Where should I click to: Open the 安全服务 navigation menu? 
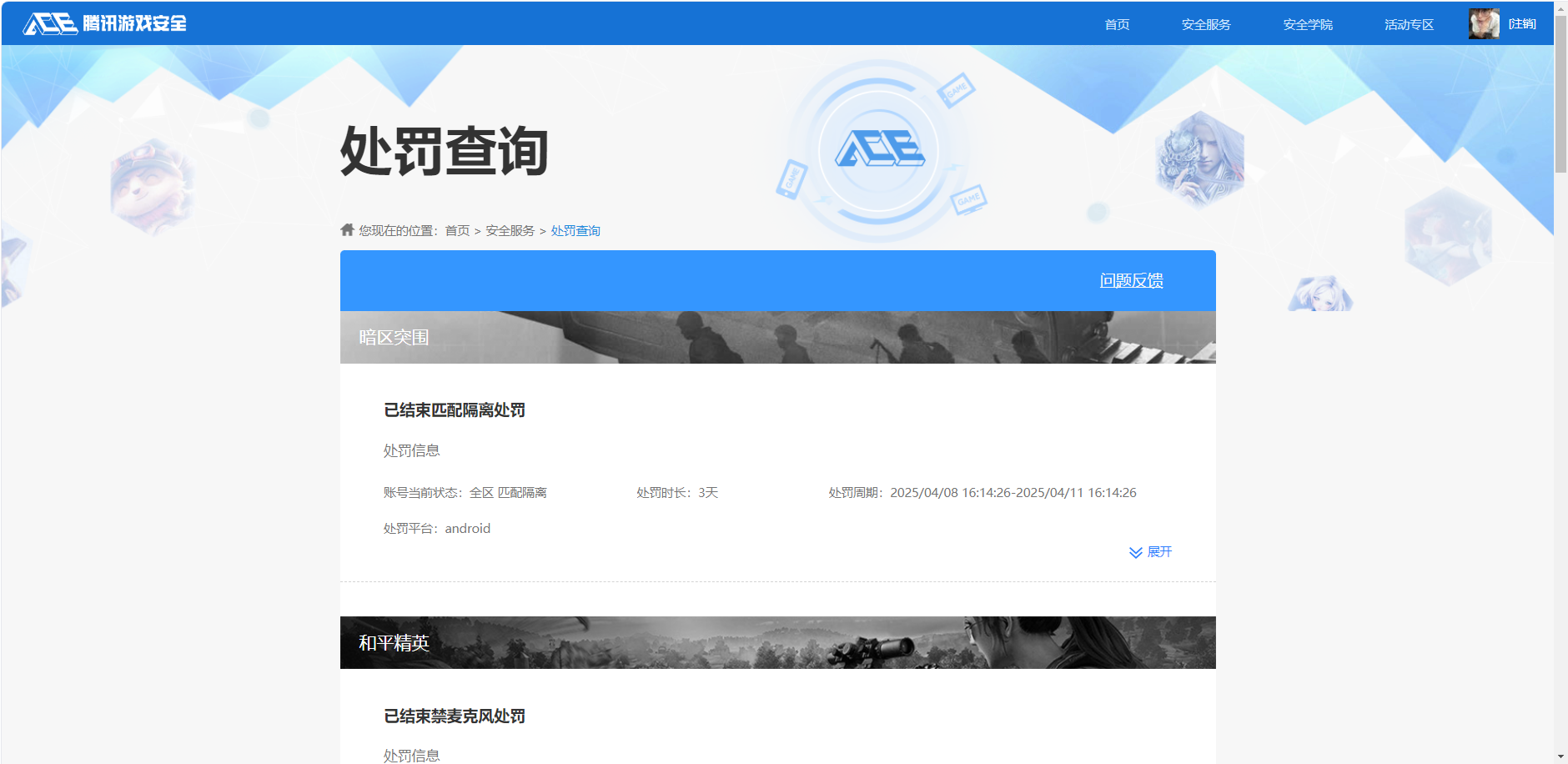click(x=1204, y=23)
